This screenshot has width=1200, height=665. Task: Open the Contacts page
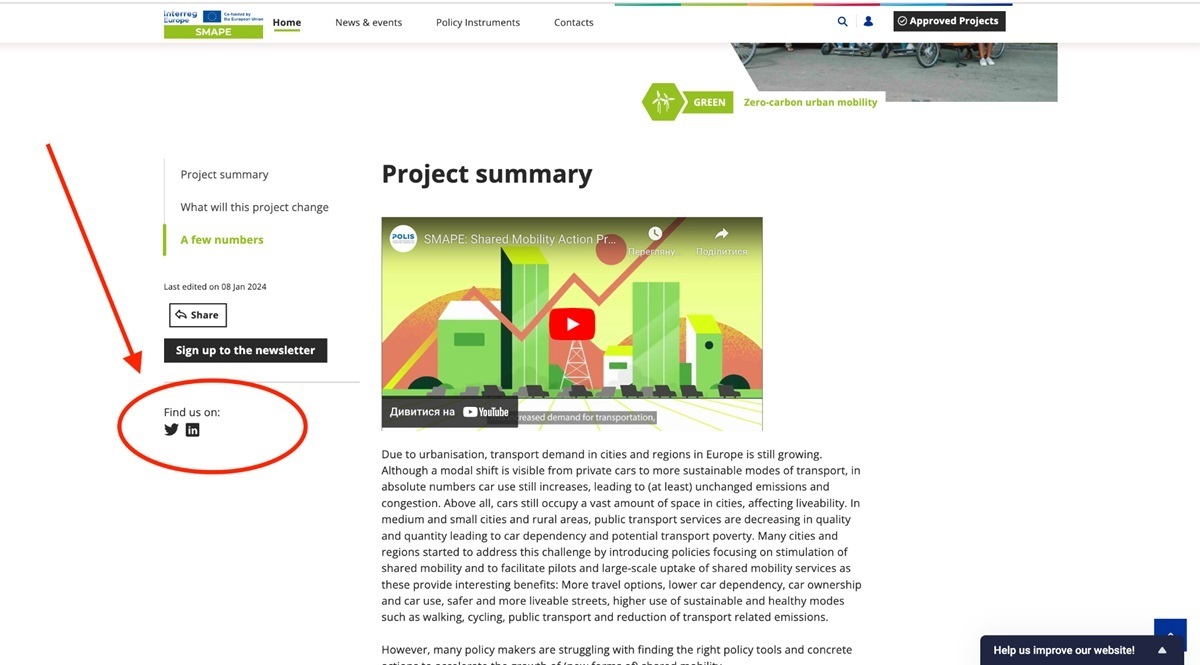click(x=573, y=22)
